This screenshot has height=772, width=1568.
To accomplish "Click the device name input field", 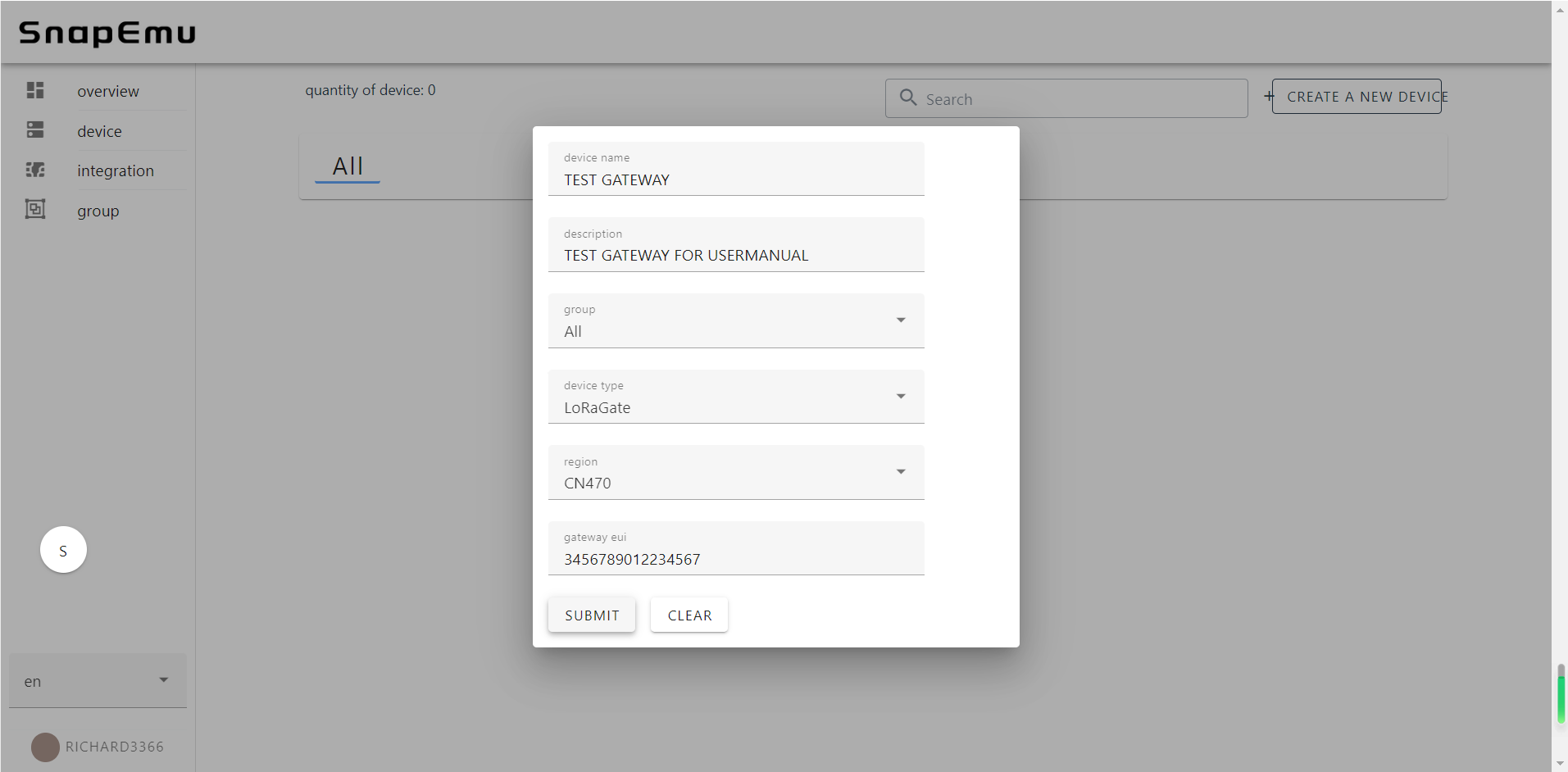I will point(735,179).
